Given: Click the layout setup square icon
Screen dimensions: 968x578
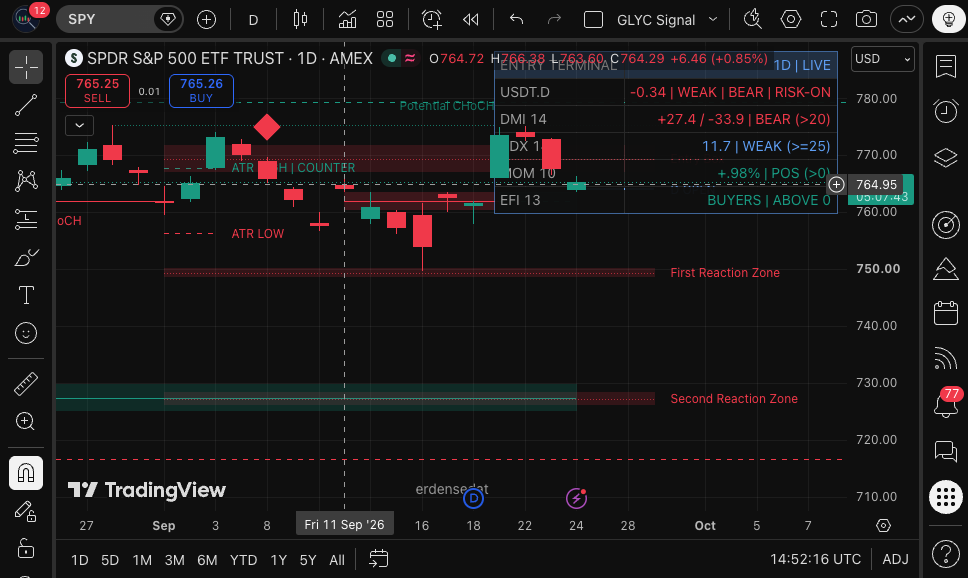Looking at the screenshot, I should click(x=593, y=20).
